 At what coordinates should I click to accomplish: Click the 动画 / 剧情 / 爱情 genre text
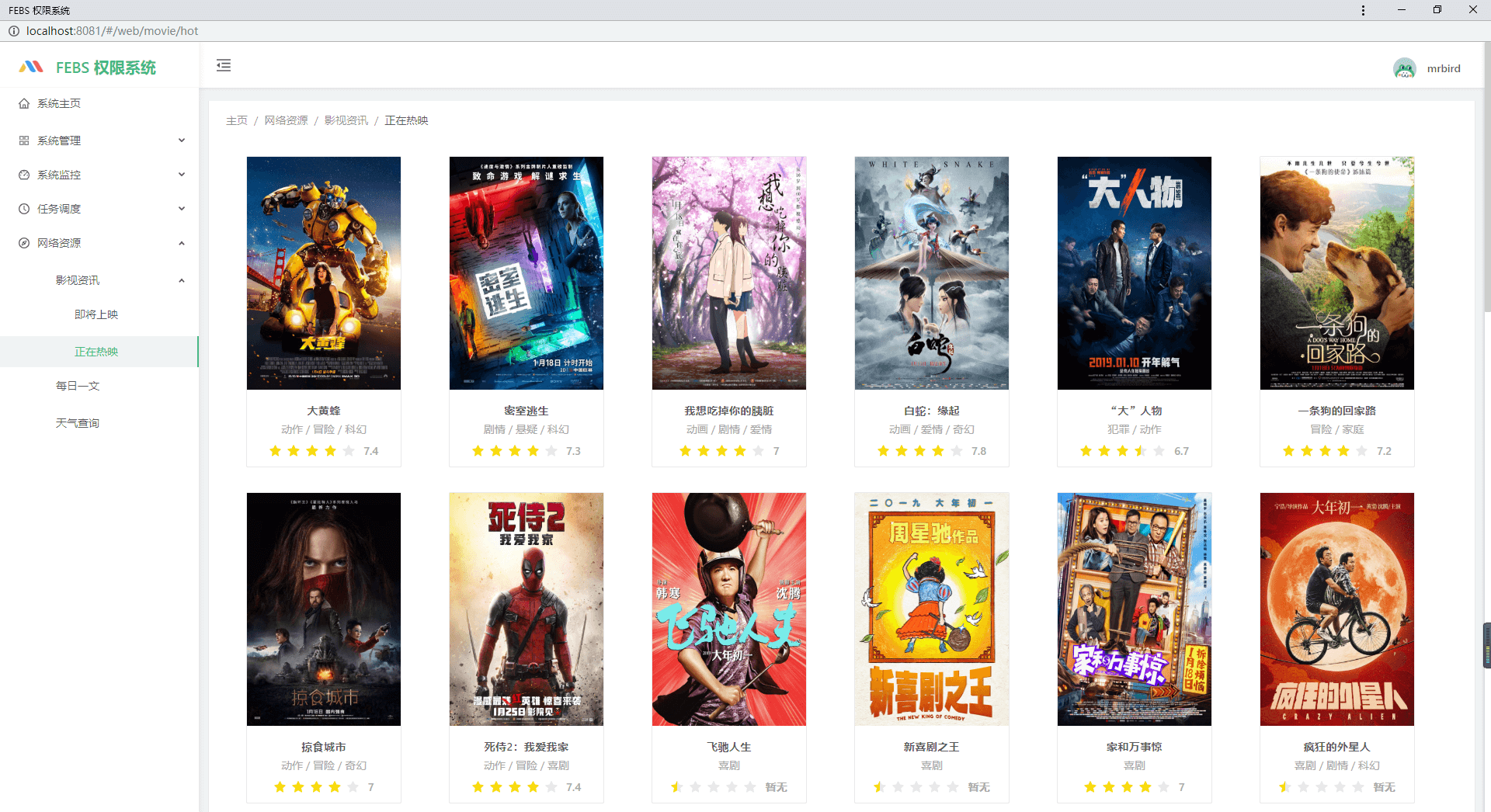coord(729,429)
